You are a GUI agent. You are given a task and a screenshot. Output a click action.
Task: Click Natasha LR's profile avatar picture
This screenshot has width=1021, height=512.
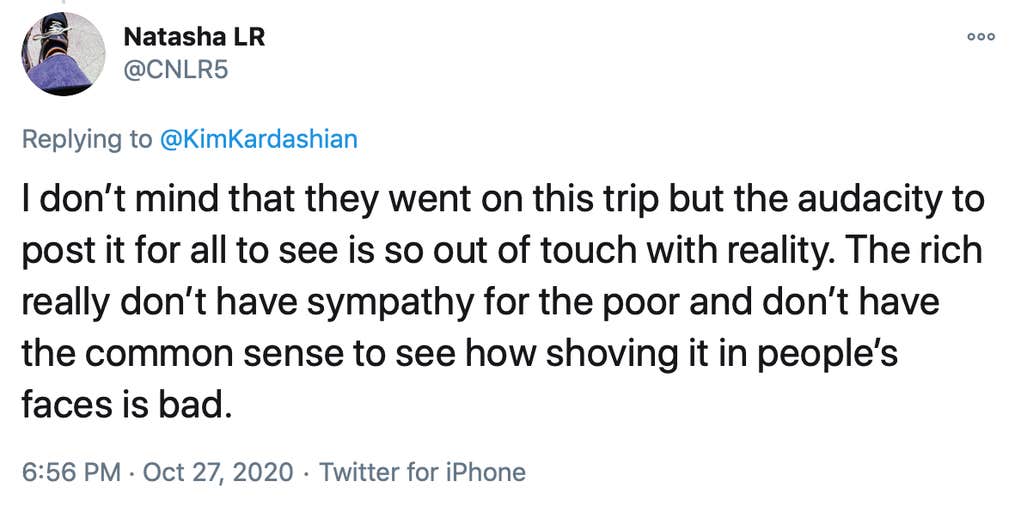[x=64, y=54]
